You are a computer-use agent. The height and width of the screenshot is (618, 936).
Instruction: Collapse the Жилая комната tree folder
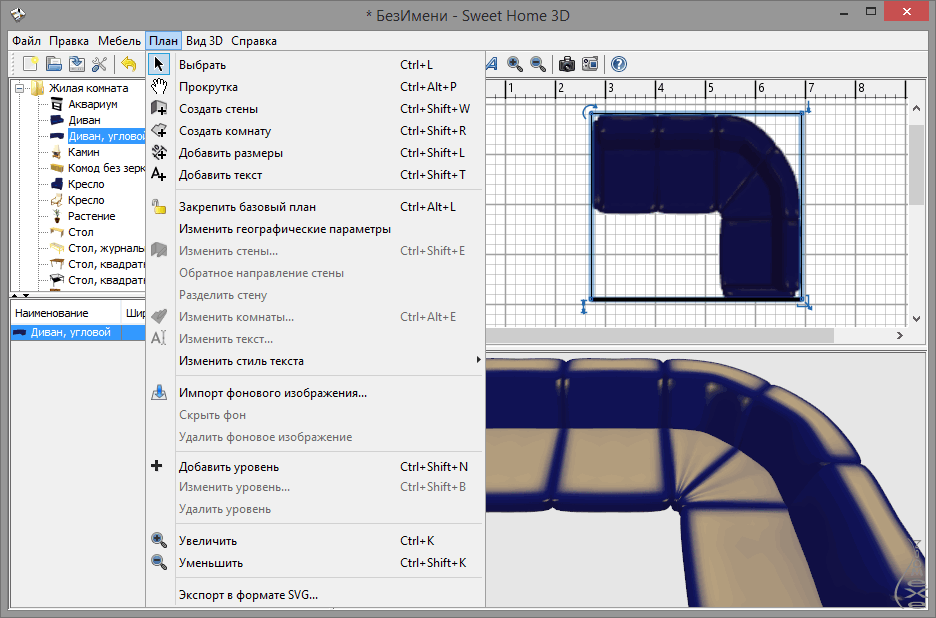(20, 88)
